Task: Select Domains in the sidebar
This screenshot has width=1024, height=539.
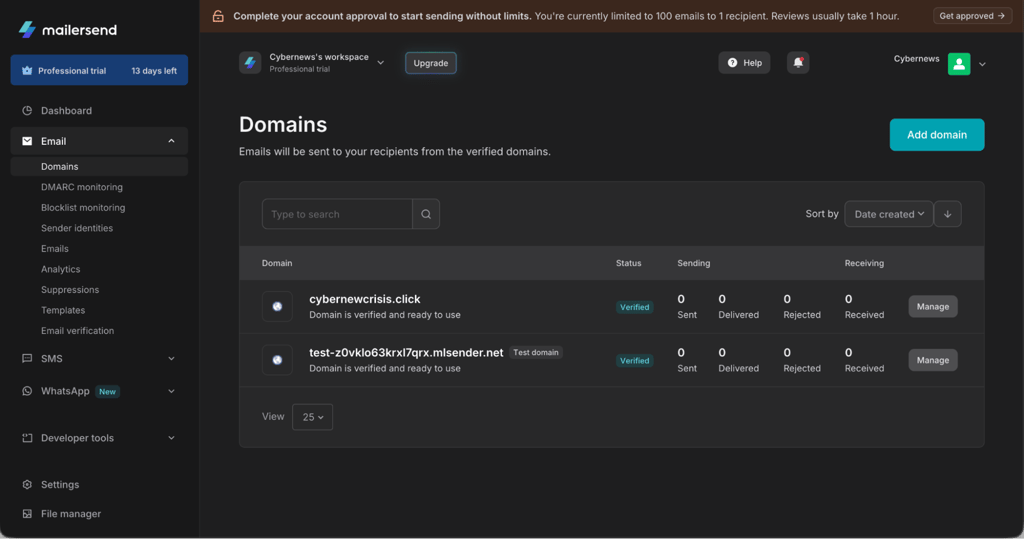Action: coord(99,167)
